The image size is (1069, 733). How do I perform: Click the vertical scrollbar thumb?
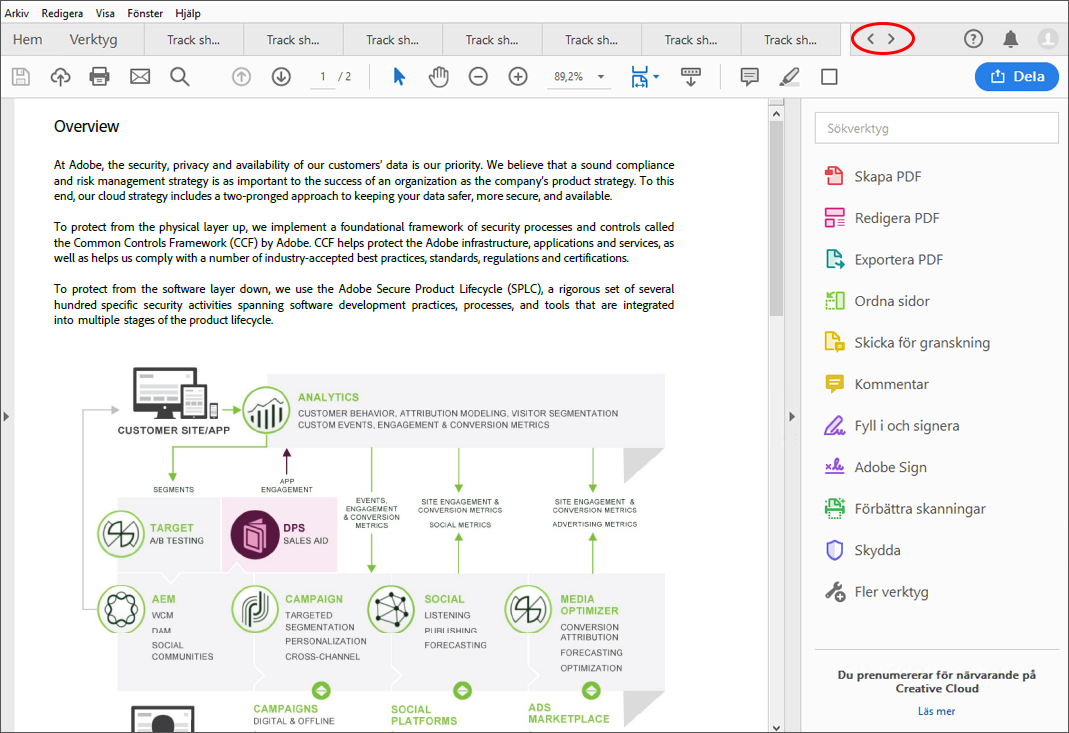click(x=776, y=218)
